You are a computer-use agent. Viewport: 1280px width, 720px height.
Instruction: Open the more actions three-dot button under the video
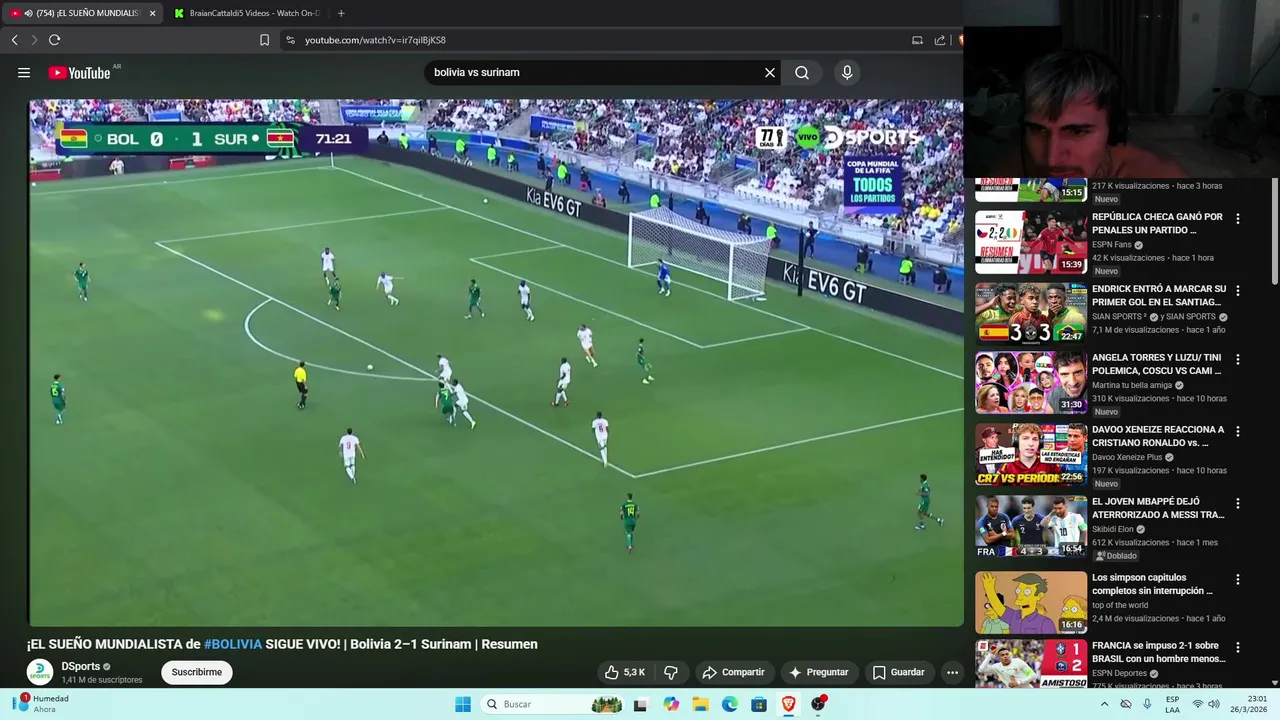coord(952,672)
